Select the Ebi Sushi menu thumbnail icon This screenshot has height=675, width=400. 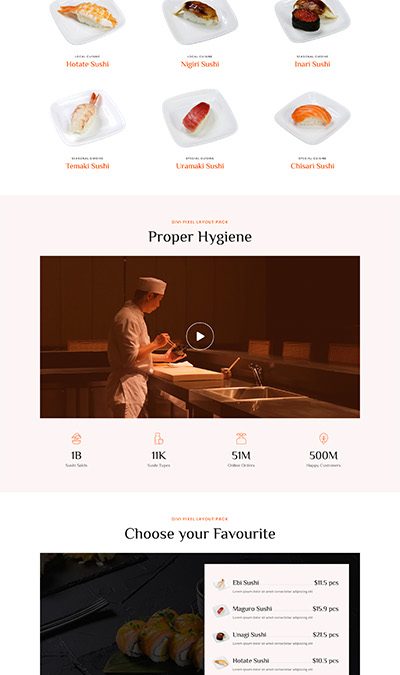coord(220,584)
